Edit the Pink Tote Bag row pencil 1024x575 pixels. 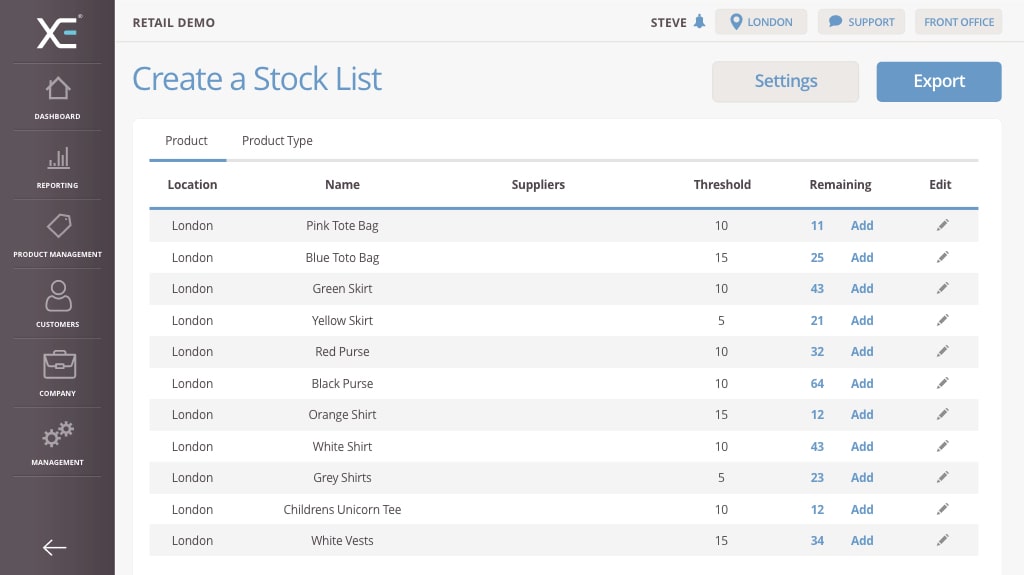942,226
